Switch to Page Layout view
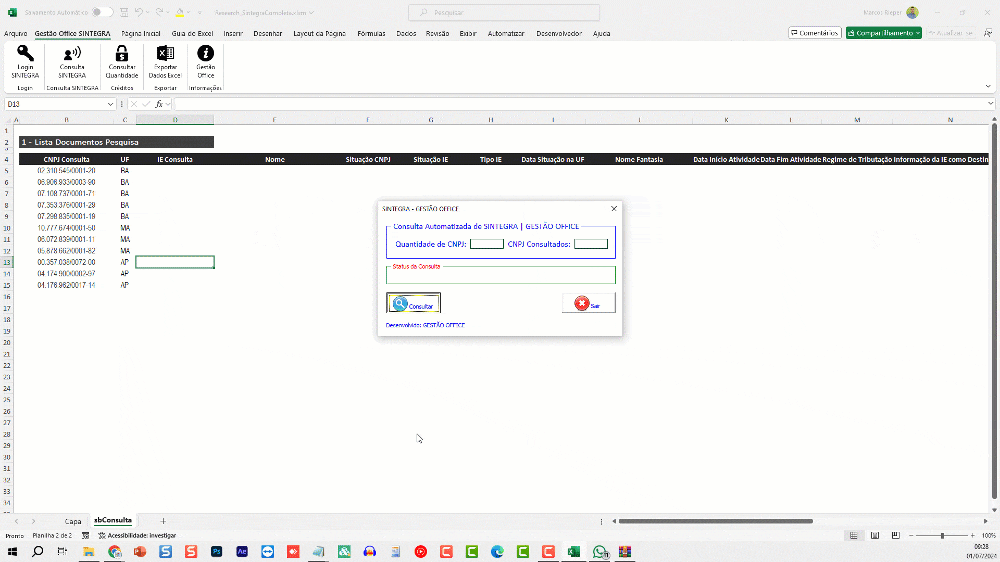 (874, 535)
